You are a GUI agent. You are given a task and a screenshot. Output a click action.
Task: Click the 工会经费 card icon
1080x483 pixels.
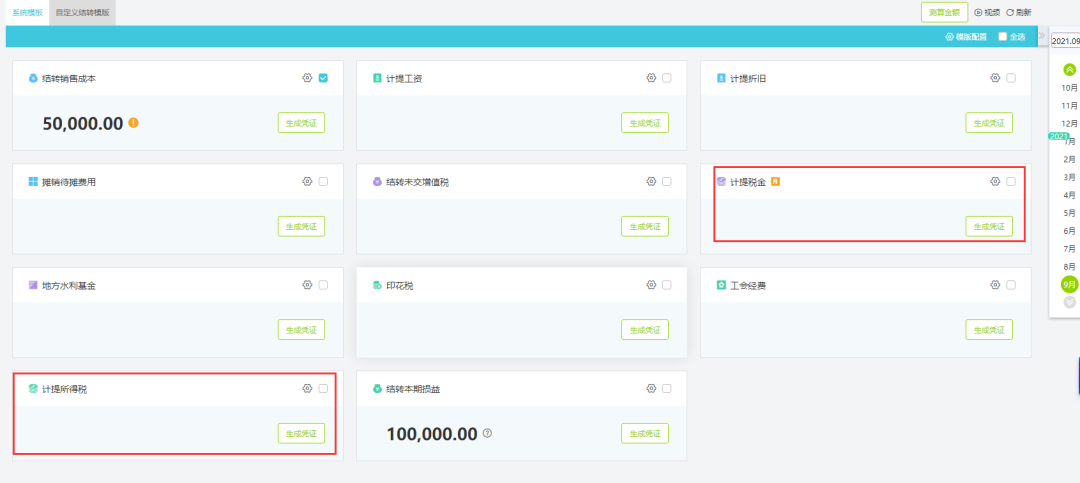pos(721,285)
